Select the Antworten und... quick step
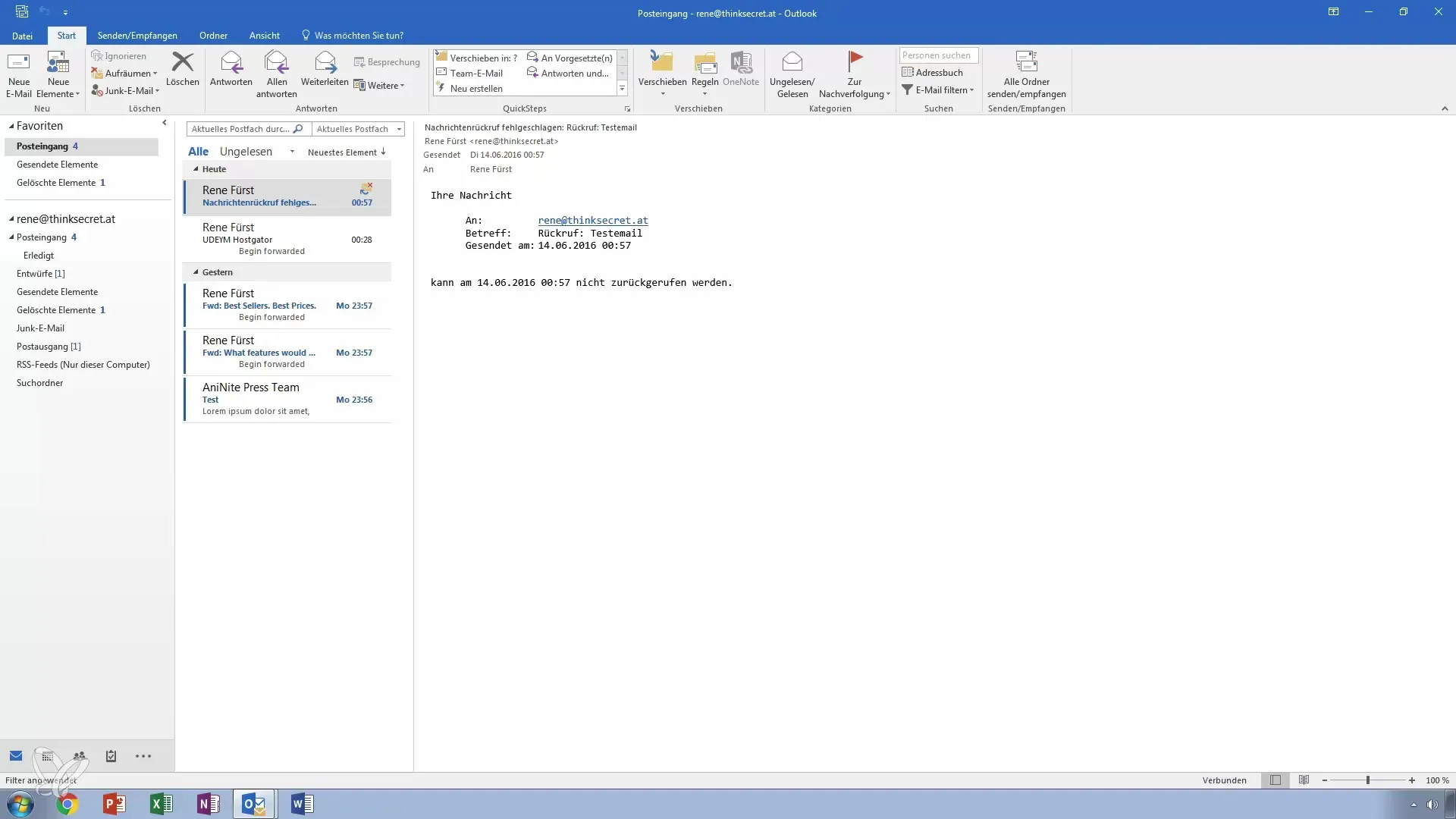Image resolution: width=1456 pixels, height=819 pixels. click(568, 73)
